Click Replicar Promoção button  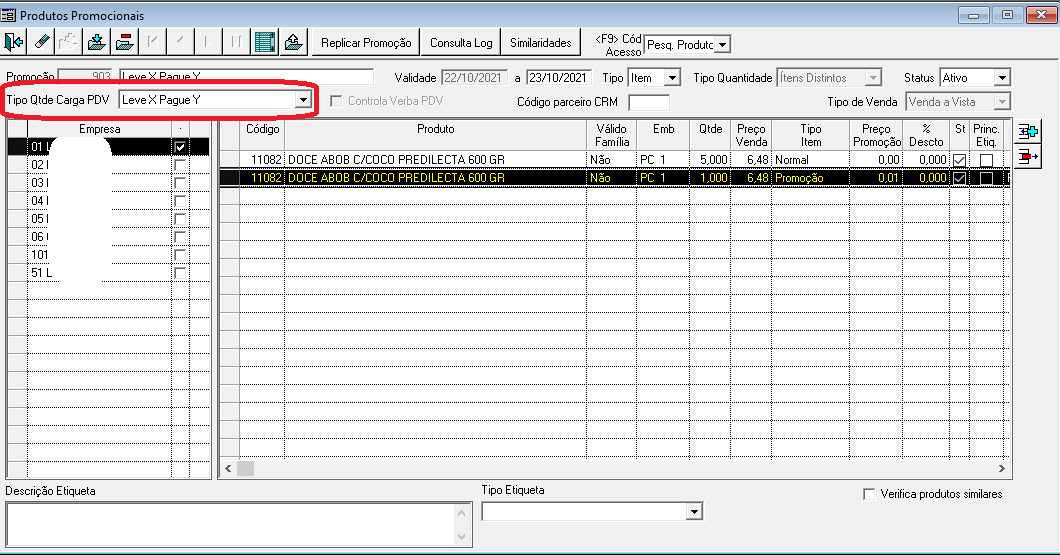(x=366, y=43)
